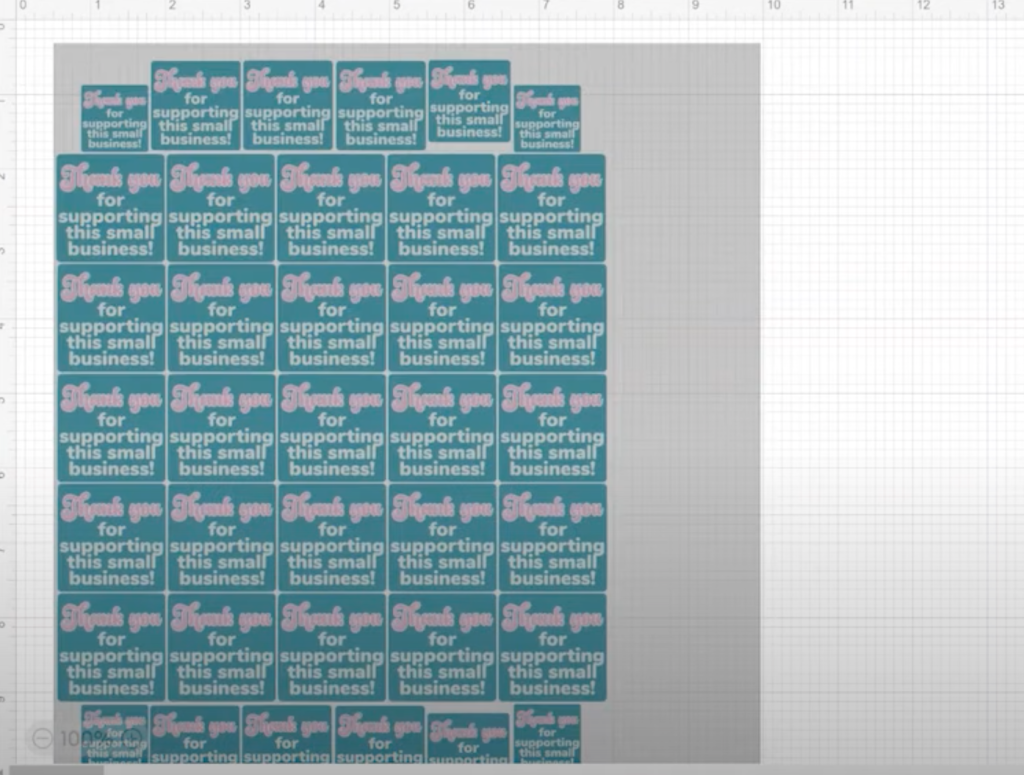Select the leftmost sticker in the sixth row
Image resolution: width=1024 pixels, height=775 pixels.
tap(110, 648)
